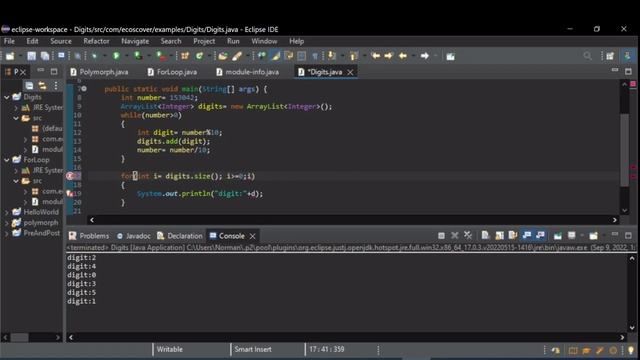Select the Java perspective icon
Image resolution: width=640 pixels, height=360 pixels.
(x=627, y=56)
